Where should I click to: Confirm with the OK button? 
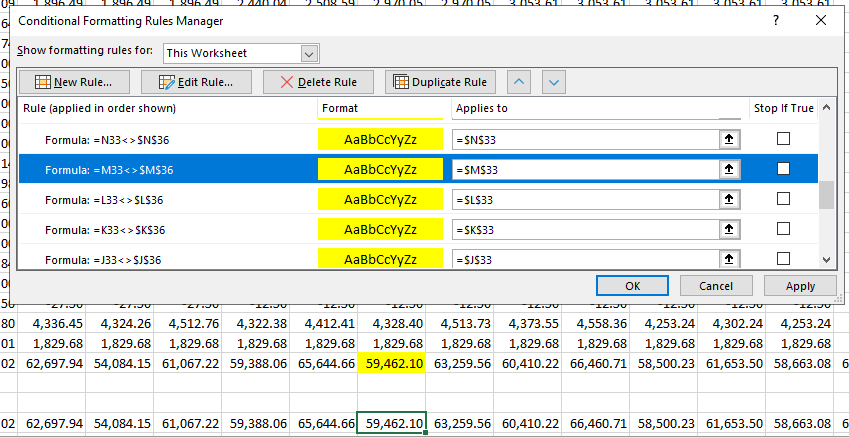click(632, 286)
